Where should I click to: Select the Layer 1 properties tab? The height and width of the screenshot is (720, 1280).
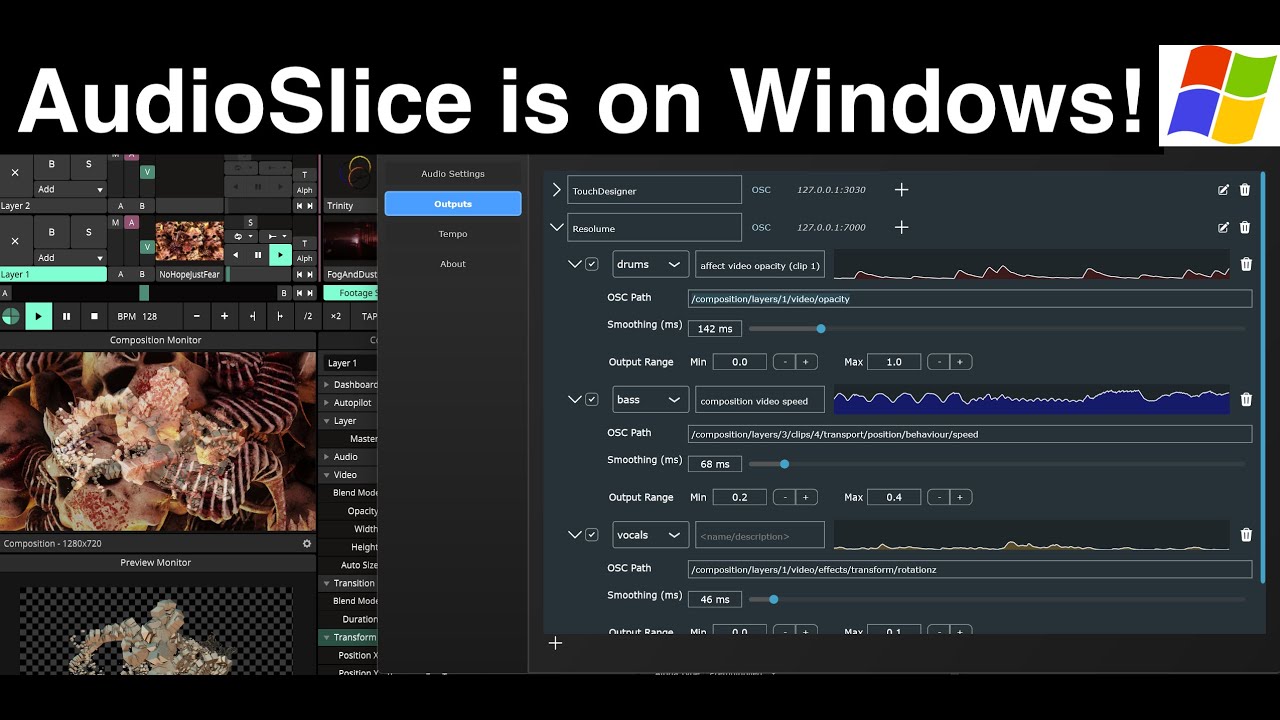(350, 363)
